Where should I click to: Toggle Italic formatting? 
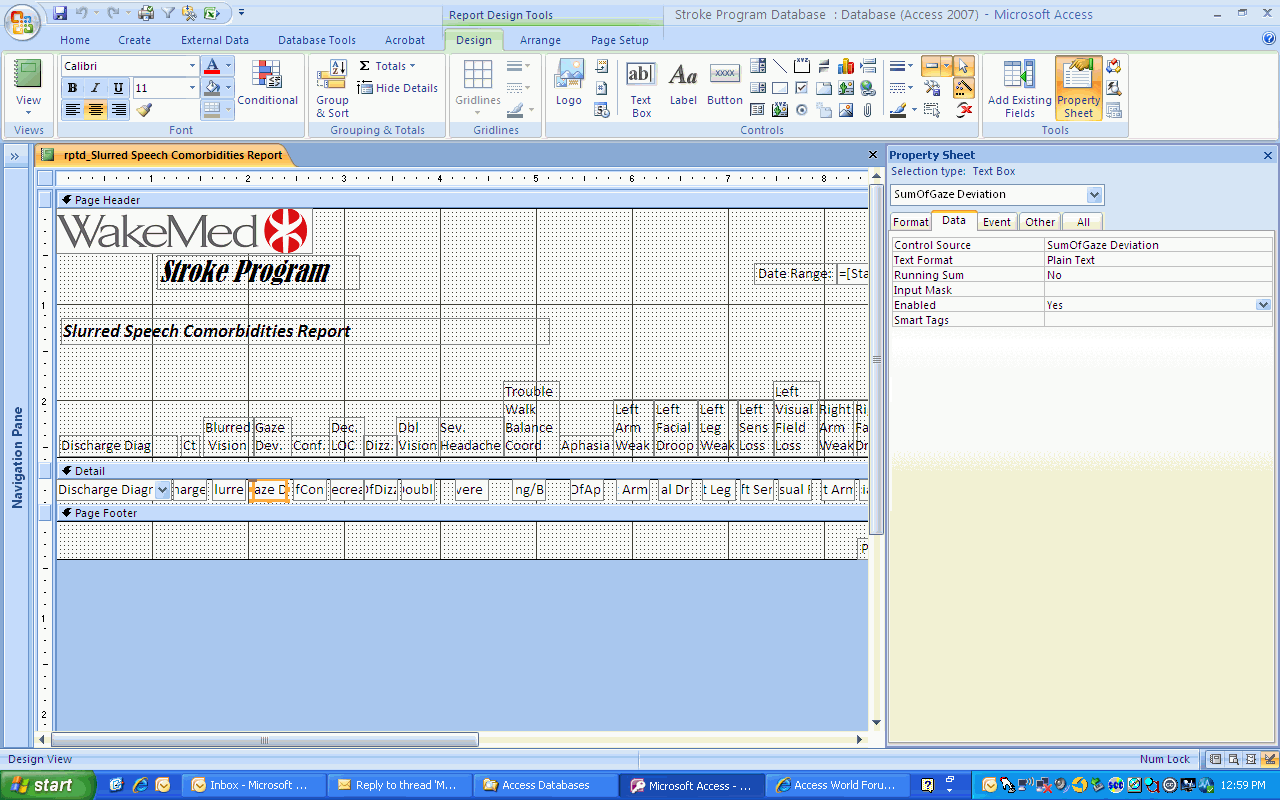pyautogui.click(x=96, y=88)
